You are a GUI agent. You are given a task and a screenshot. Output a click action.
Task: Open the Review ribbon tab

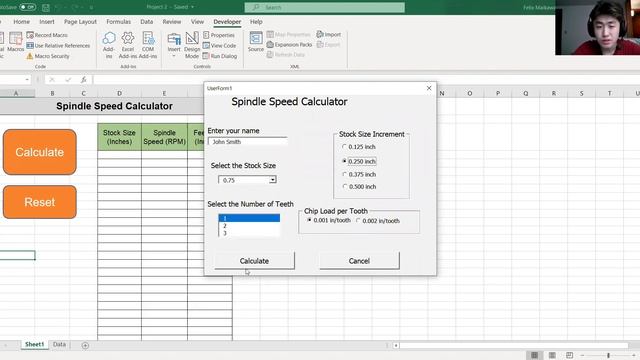coord(172,22)
